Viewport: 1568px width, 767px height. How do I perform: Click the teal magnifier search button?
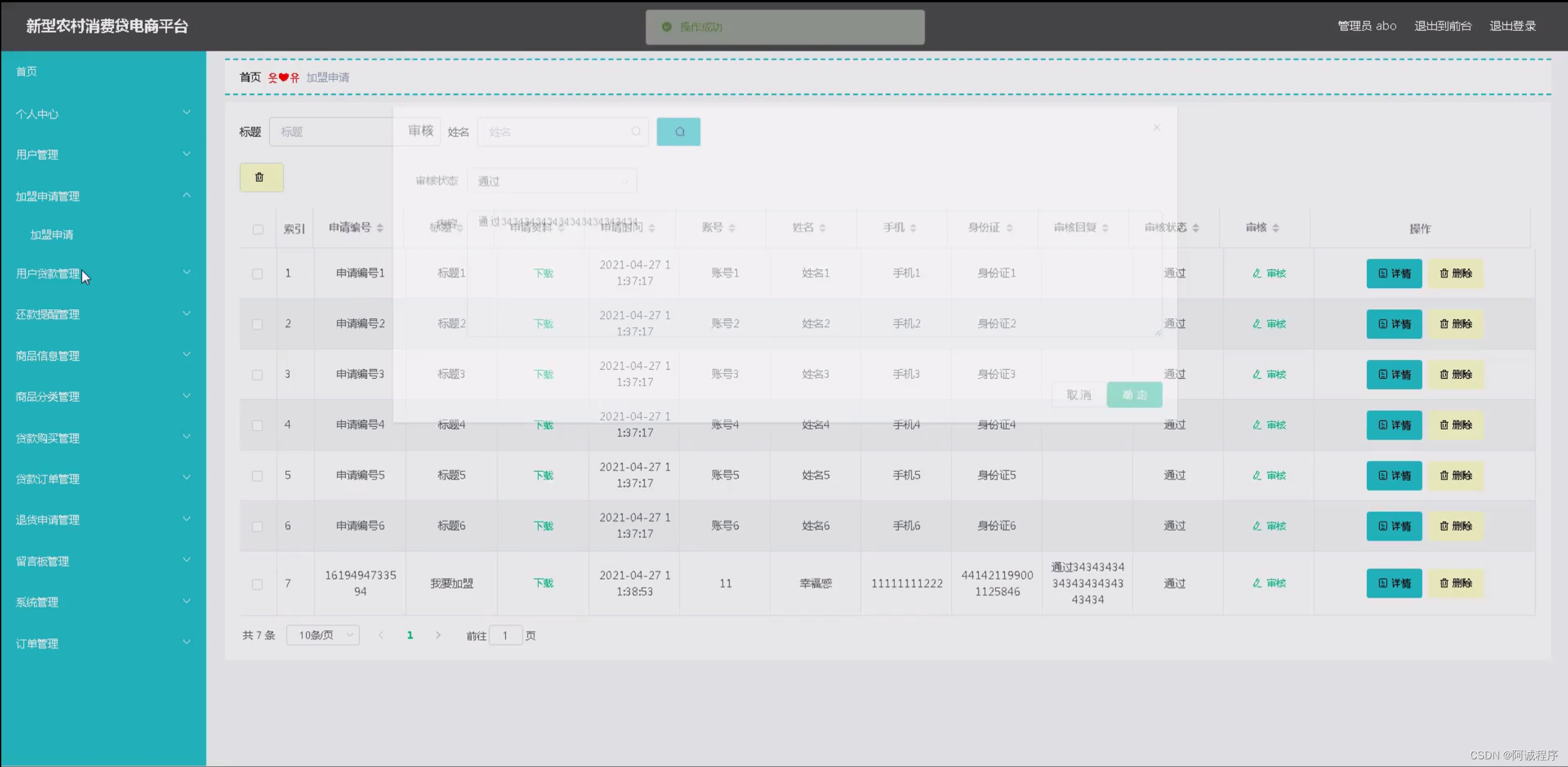click(678, 131)
